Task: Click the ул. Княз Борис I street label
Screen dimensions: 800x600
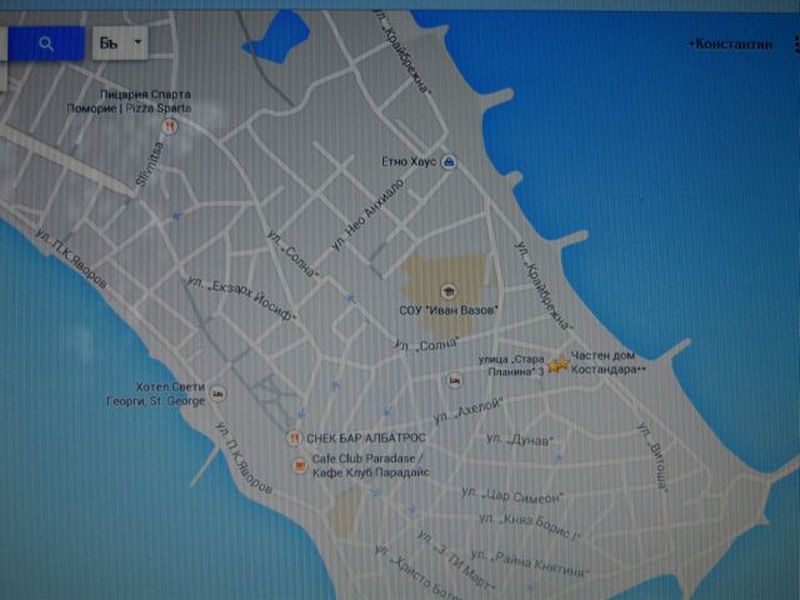Action: [530, 526]
